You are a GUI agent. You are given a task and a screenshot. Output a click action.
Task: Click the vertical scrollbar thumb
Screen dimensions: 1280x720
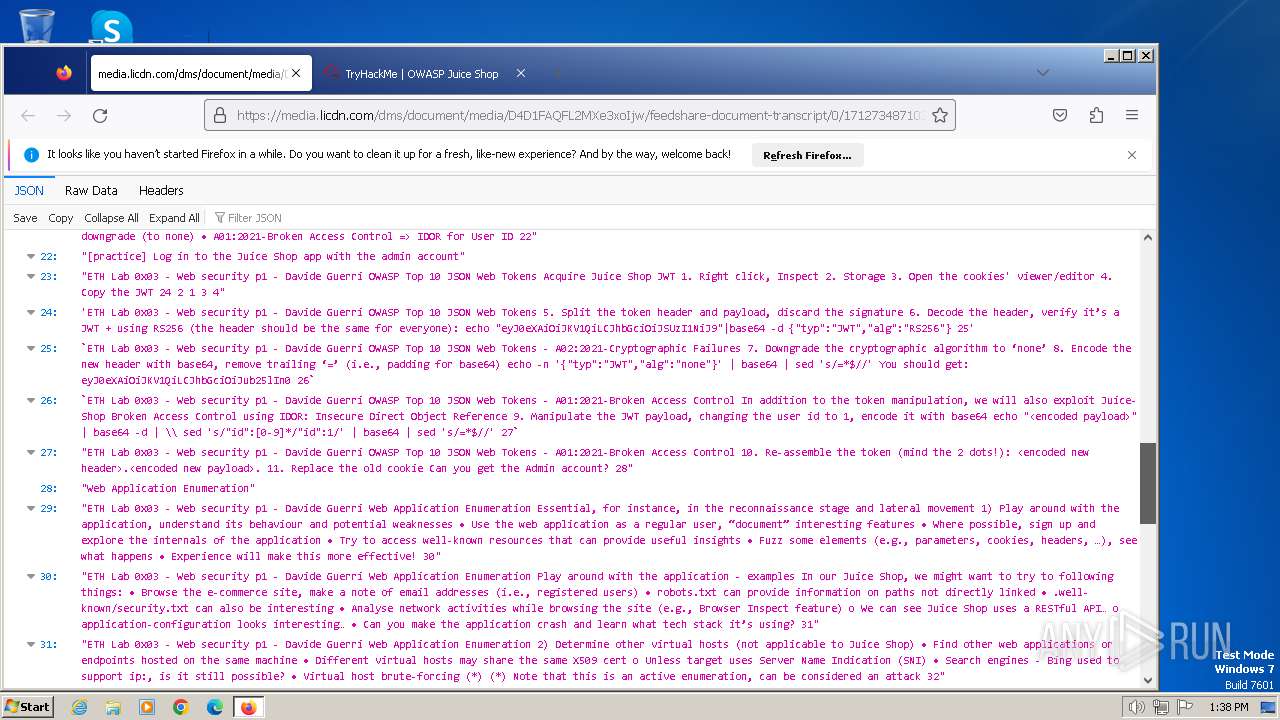coord(1147,483)
